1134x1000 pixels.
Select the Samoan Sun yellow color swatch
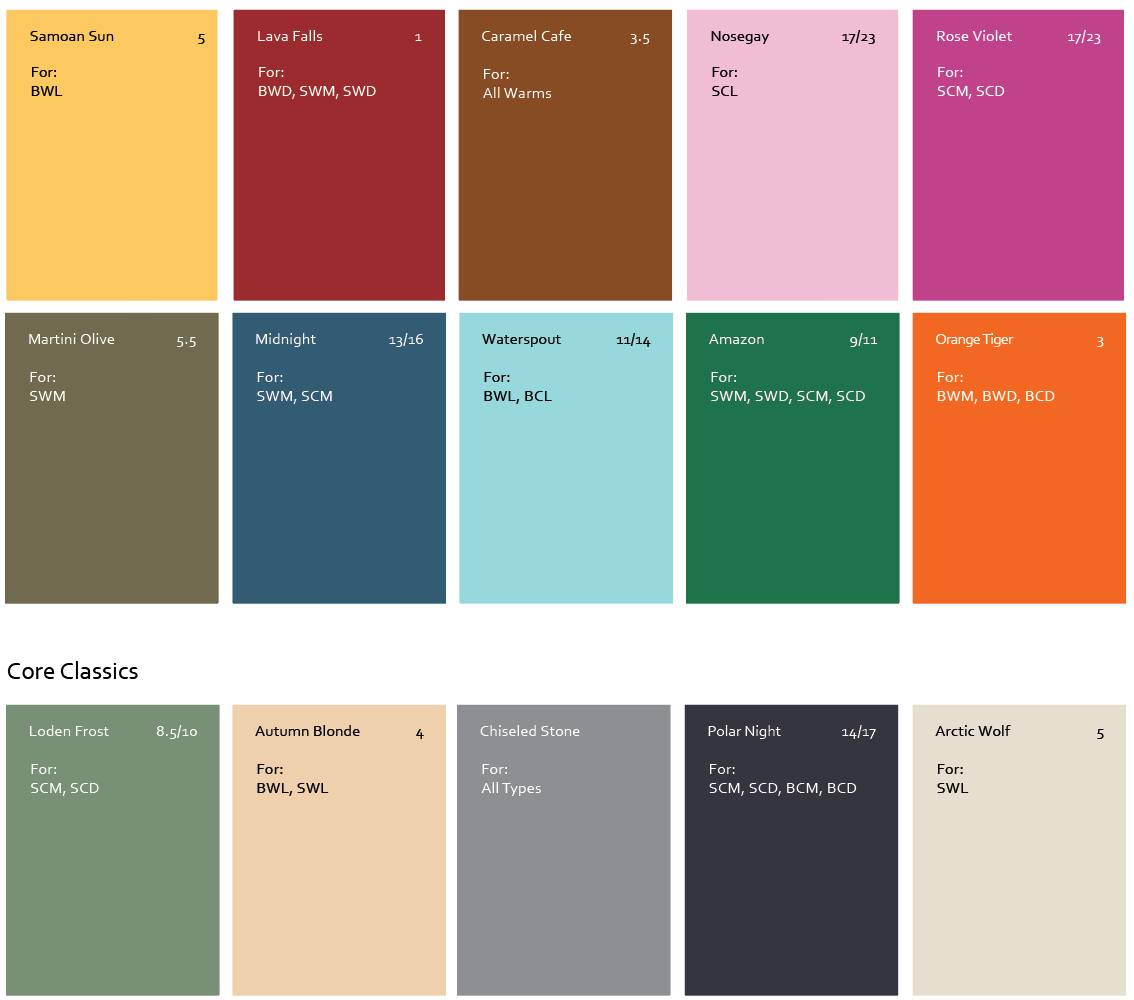pyautogui.click(x=111, y=155)
